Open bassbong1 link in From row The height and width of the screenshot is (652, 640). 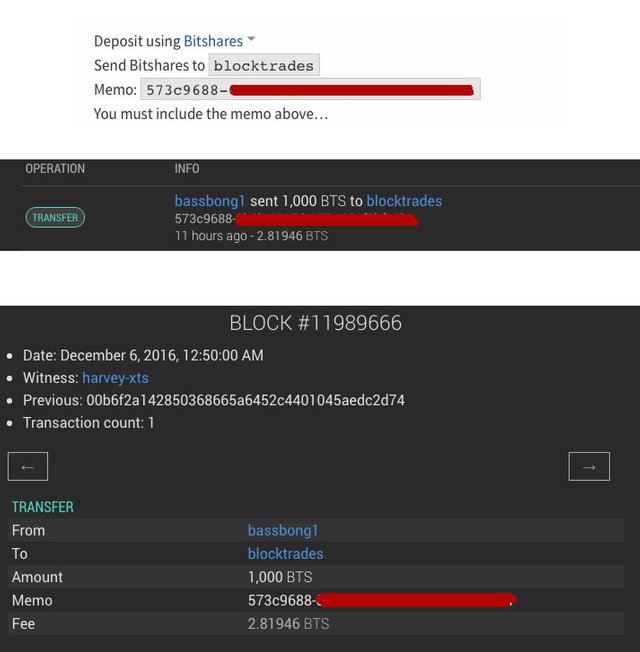pyautogui.click(x=283, y=530)
